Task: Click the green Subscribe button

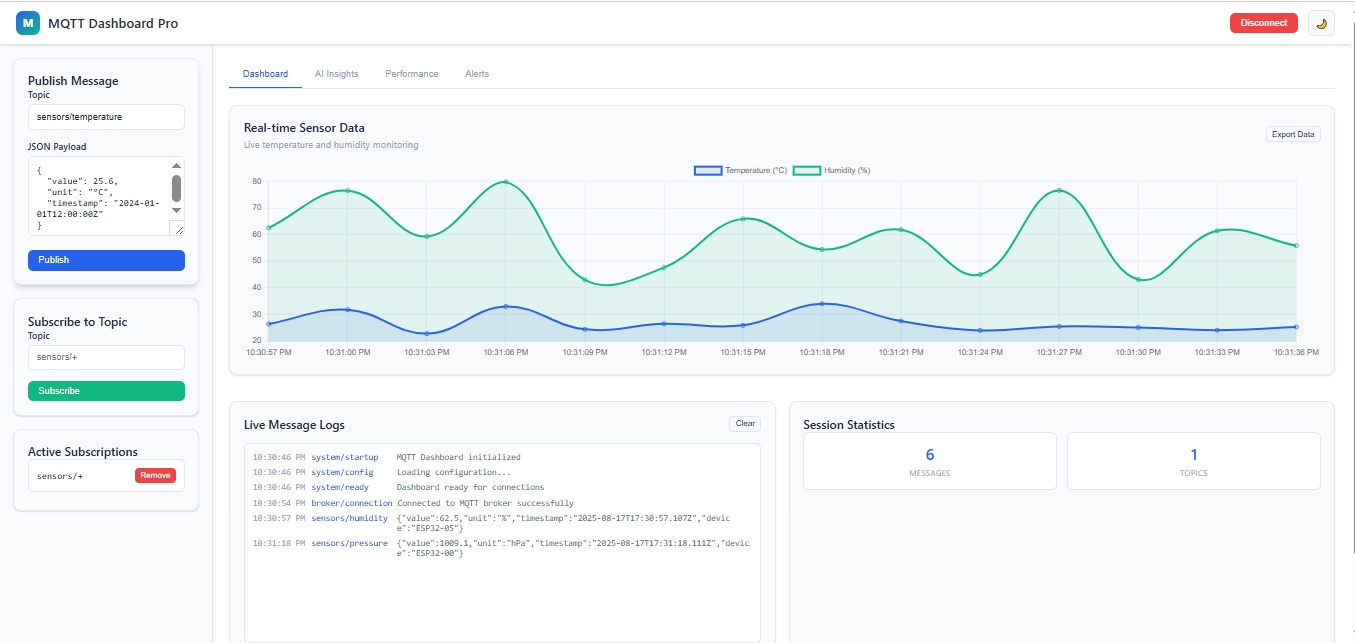Action: point(106,391)
